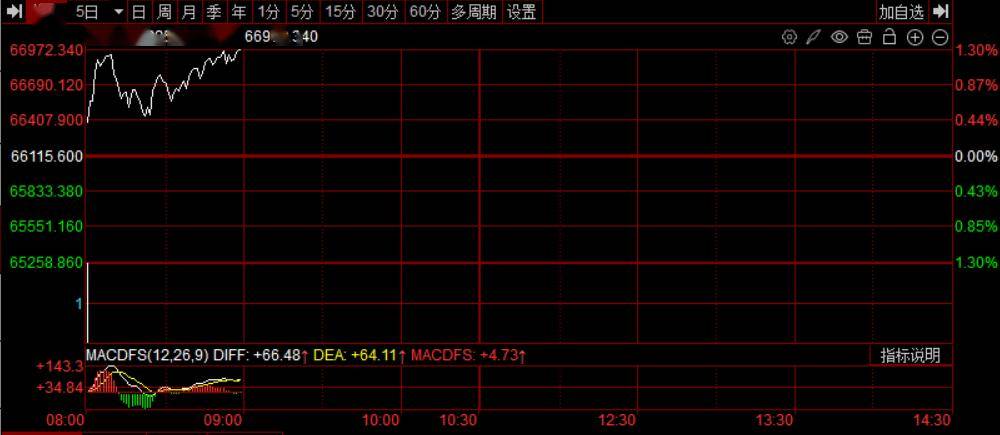Click the left-side panel collapse arrow icon
This screenshot has height=435, width=1000.
click(x=15, y=11)
